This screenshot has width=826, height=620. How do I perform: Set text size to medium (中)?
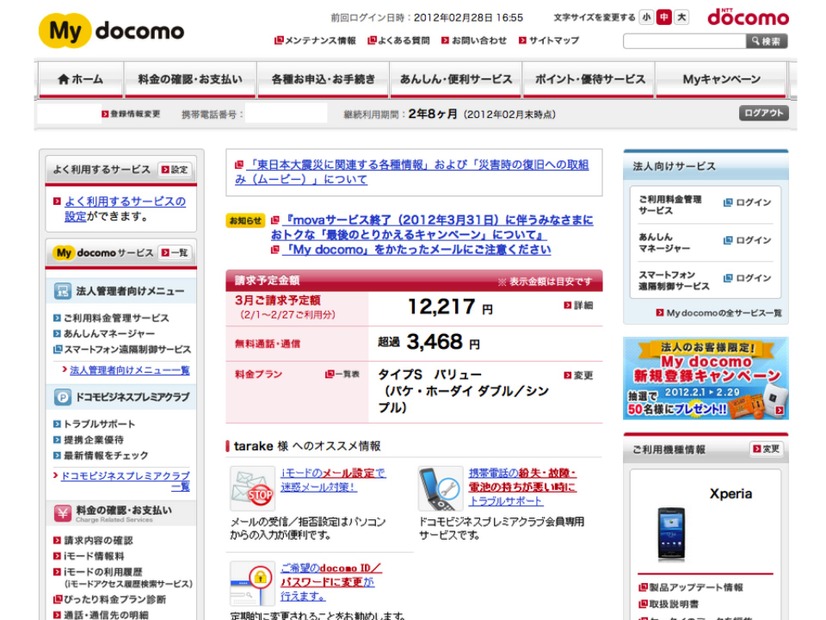click(x=664, y=17)
